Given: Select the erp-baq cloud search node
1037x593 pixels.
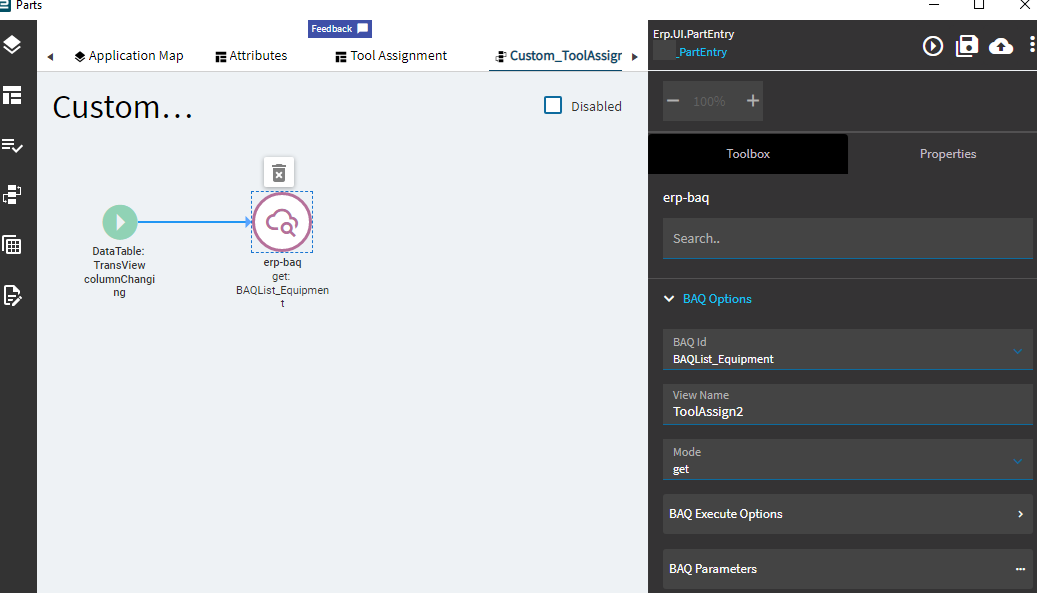Looking at the screenshot, I should [x=282, y=223].
